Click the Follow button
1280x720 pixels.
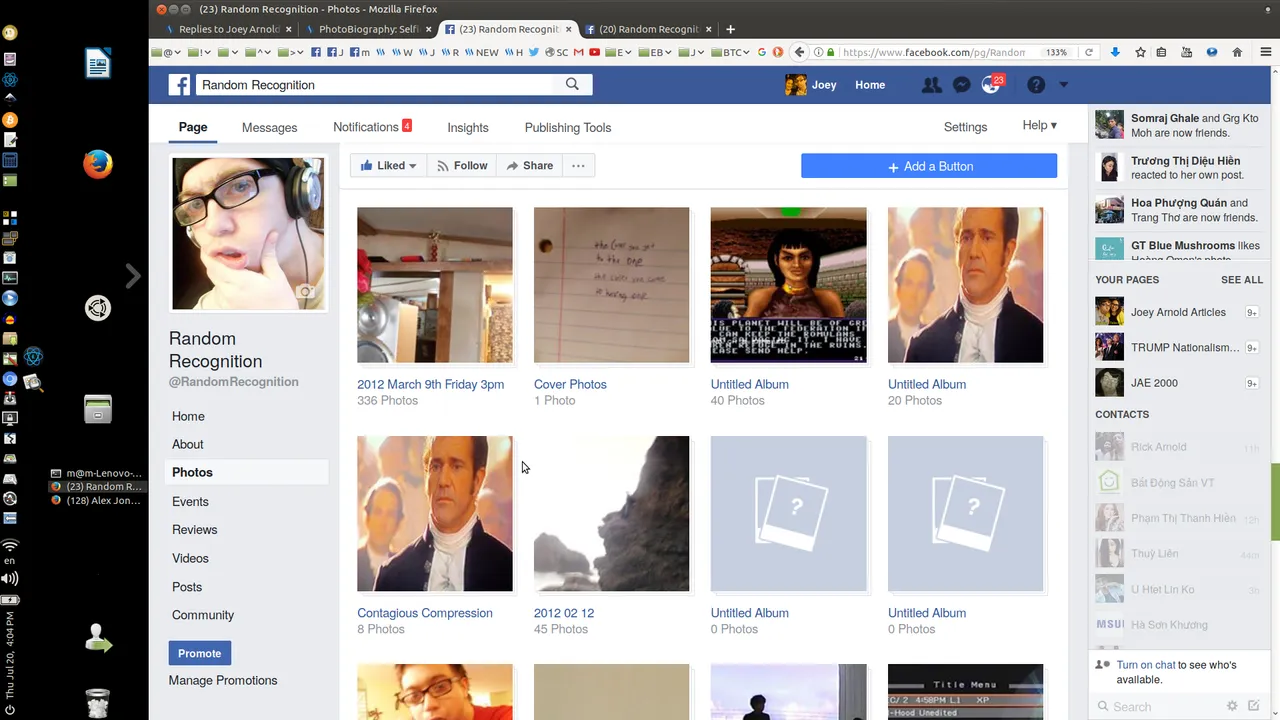pos(462,166)
